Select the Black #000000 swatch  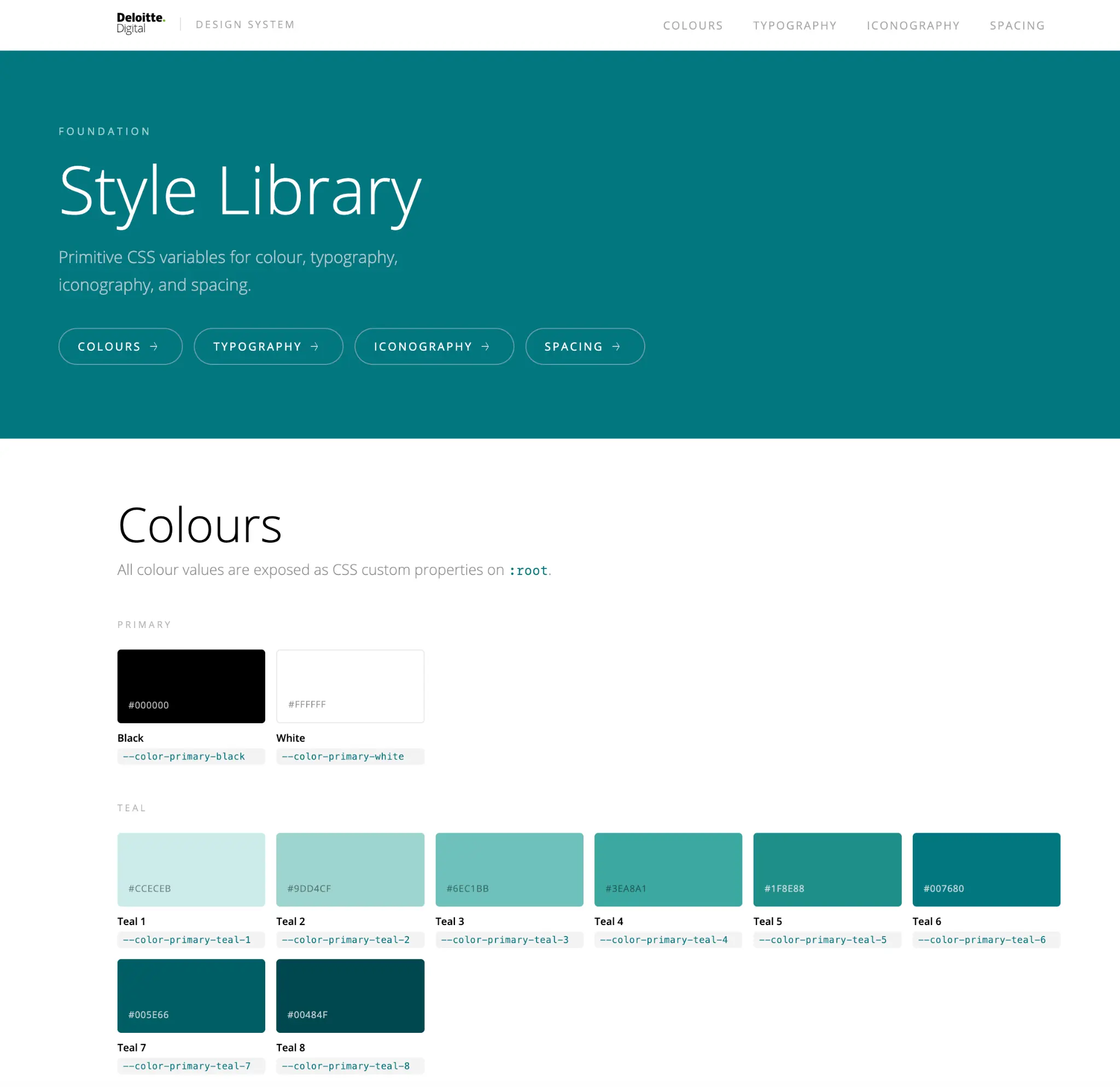[191, 686]
